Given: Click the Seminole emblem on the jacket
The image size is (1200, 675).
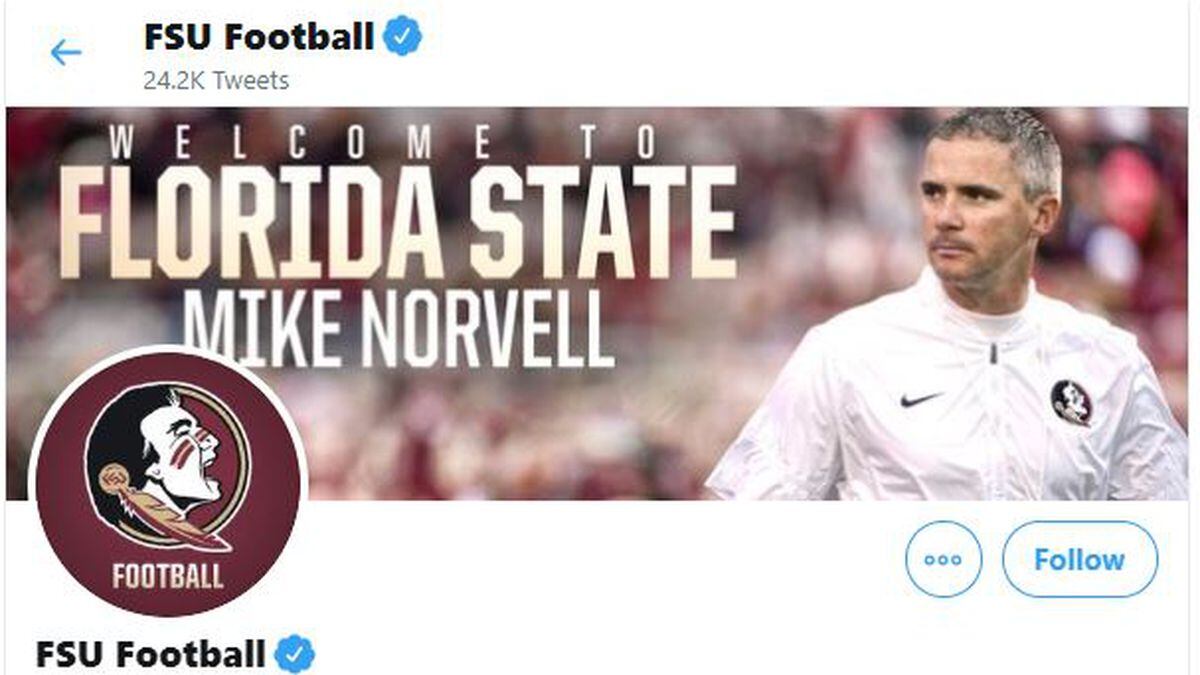Looking at the screenshot, I should [x=1071, y=401].
